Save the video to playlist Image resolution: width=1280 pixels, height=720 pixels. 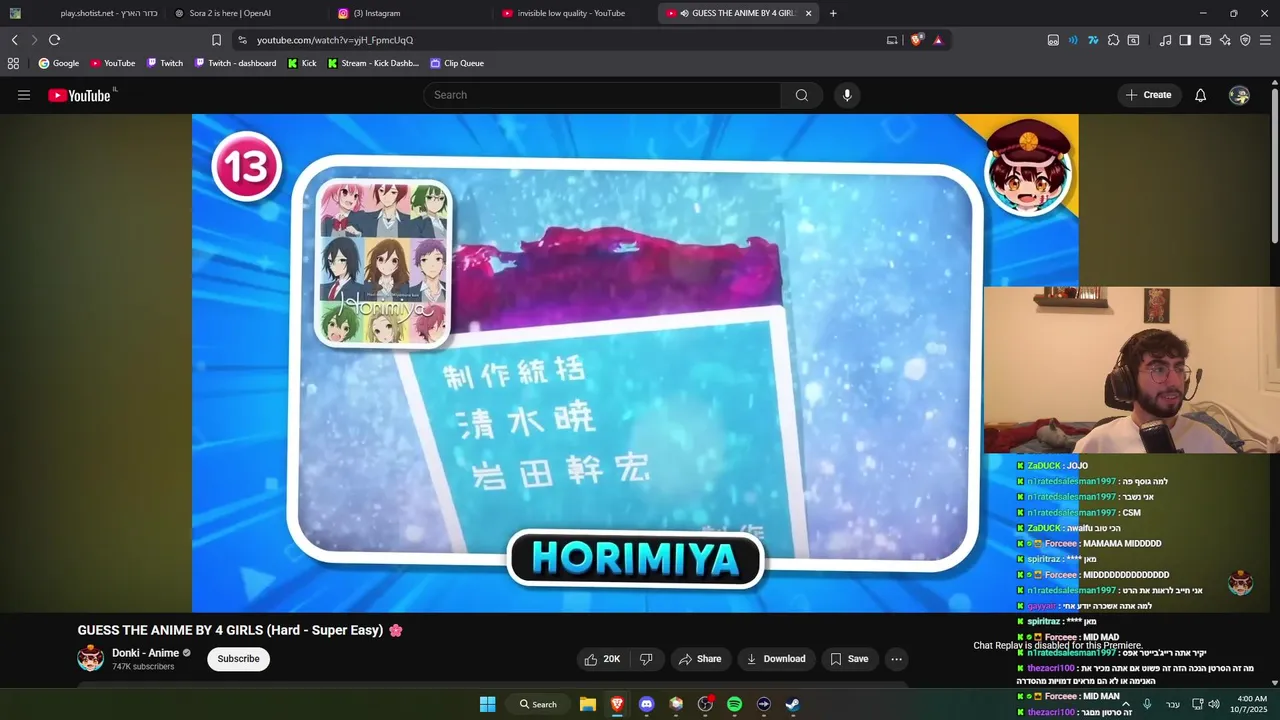850,659
